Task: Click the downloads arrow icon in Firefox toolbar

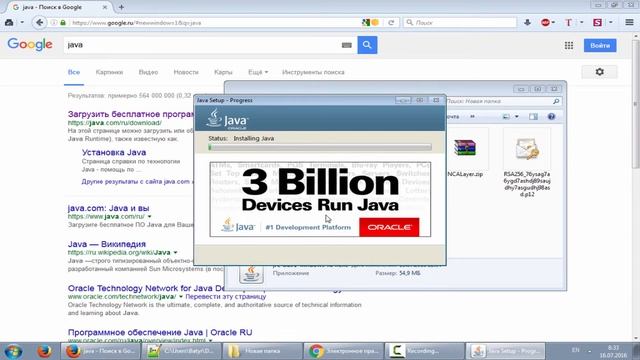Action: (527, 22)
